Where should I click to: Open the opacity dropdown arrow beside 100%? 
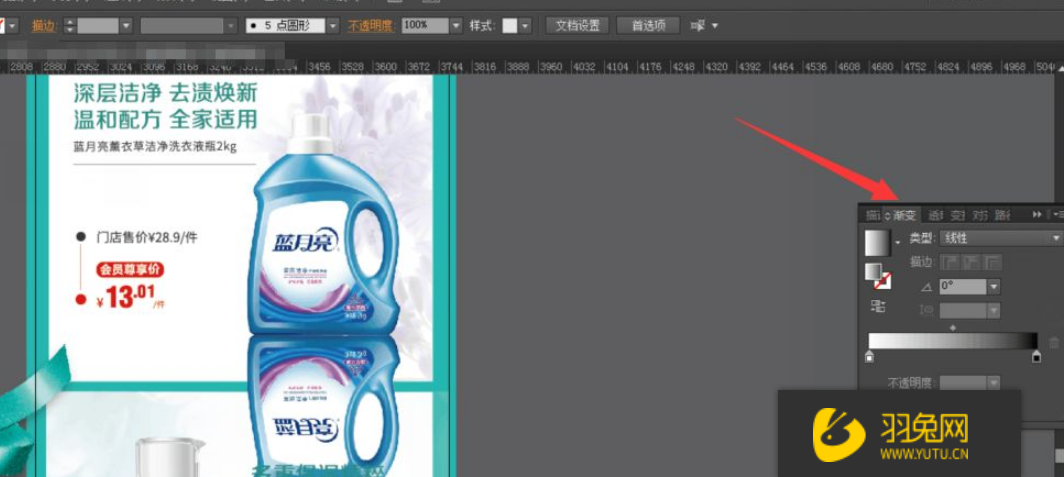pos(457,26)
